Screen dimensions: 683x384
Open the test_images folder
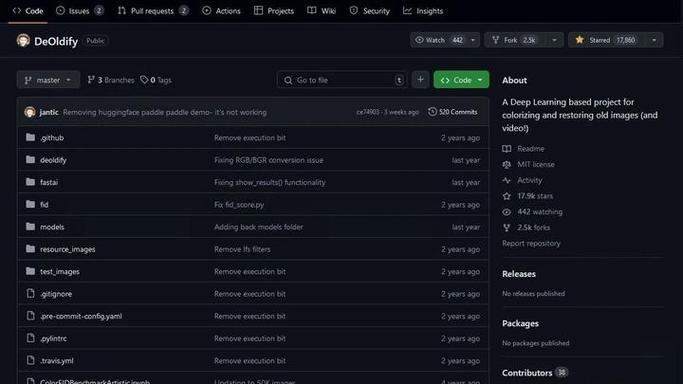pos(60,272)
